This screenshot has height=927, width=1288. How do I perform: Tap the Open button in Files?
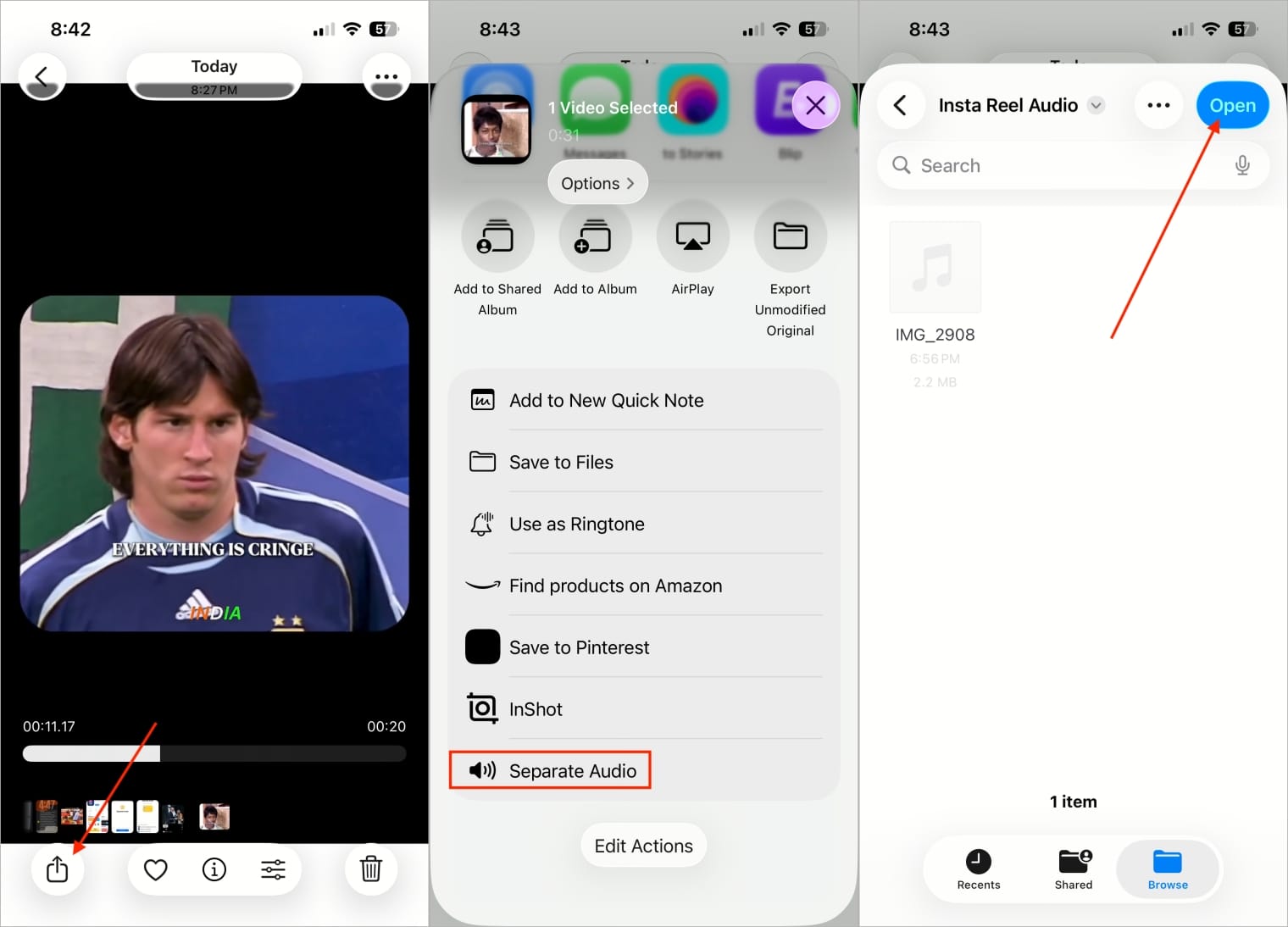point(1233,105)
